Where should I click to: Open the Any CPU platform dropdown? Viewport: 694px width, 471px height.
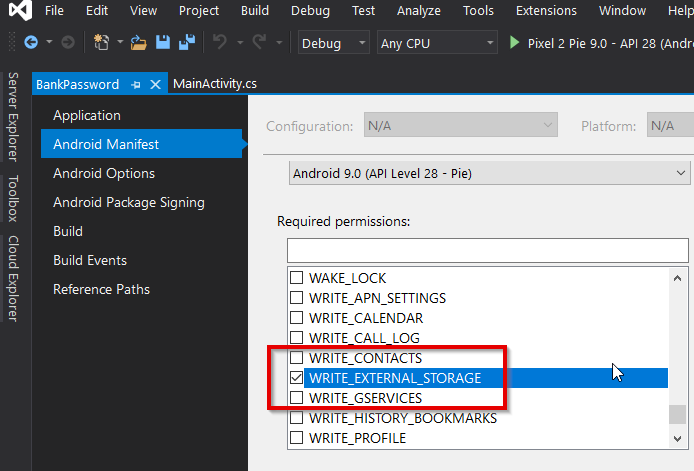[437, 42]
